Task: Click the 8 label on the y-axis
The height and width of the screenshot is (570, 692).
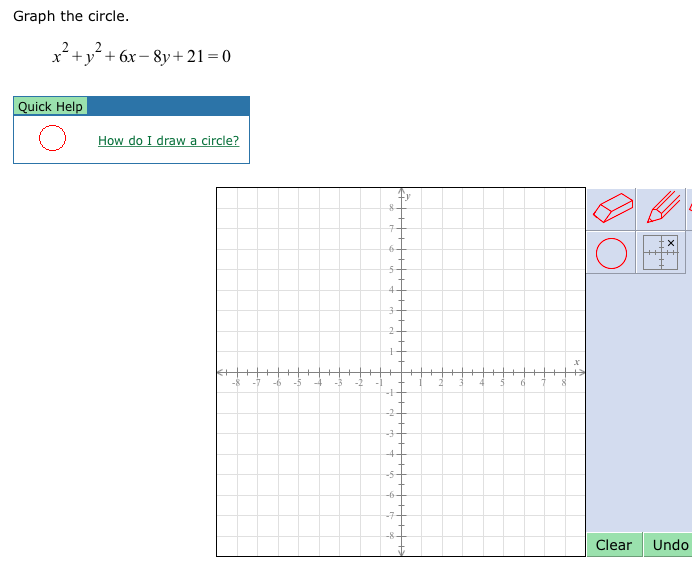Action: (x=391, y=208)
